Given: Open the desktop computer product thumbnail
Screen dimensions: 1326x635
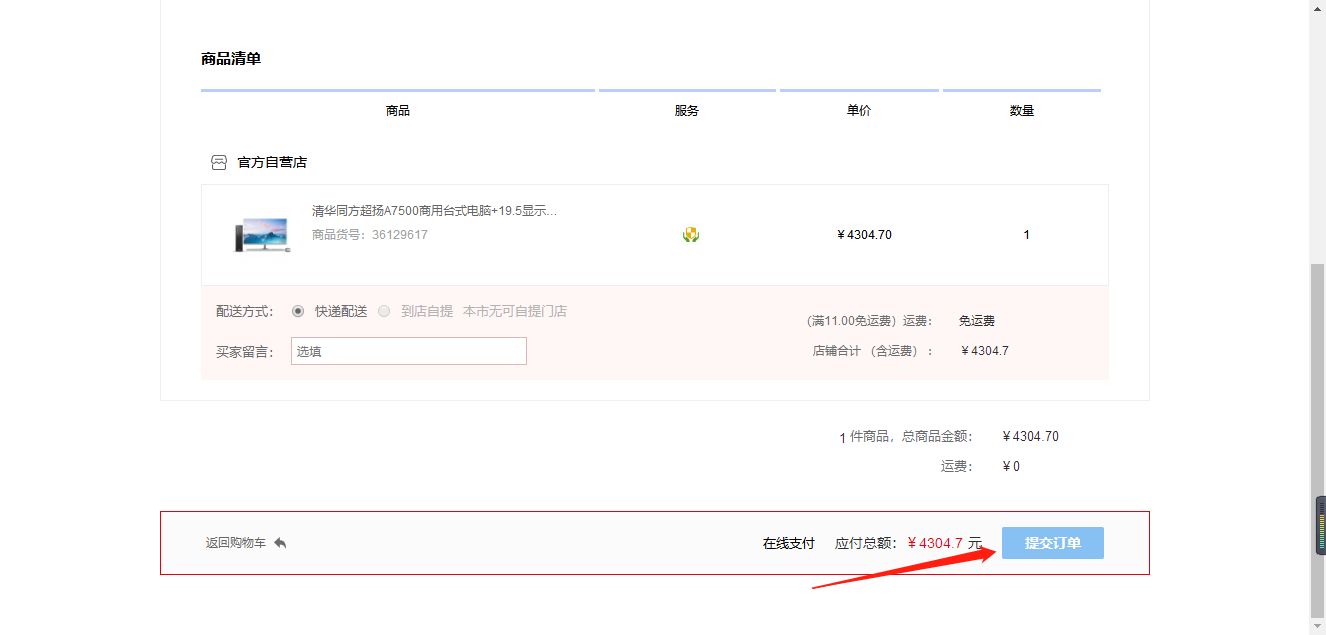Looking at the screenshot, I should [261, 235].
